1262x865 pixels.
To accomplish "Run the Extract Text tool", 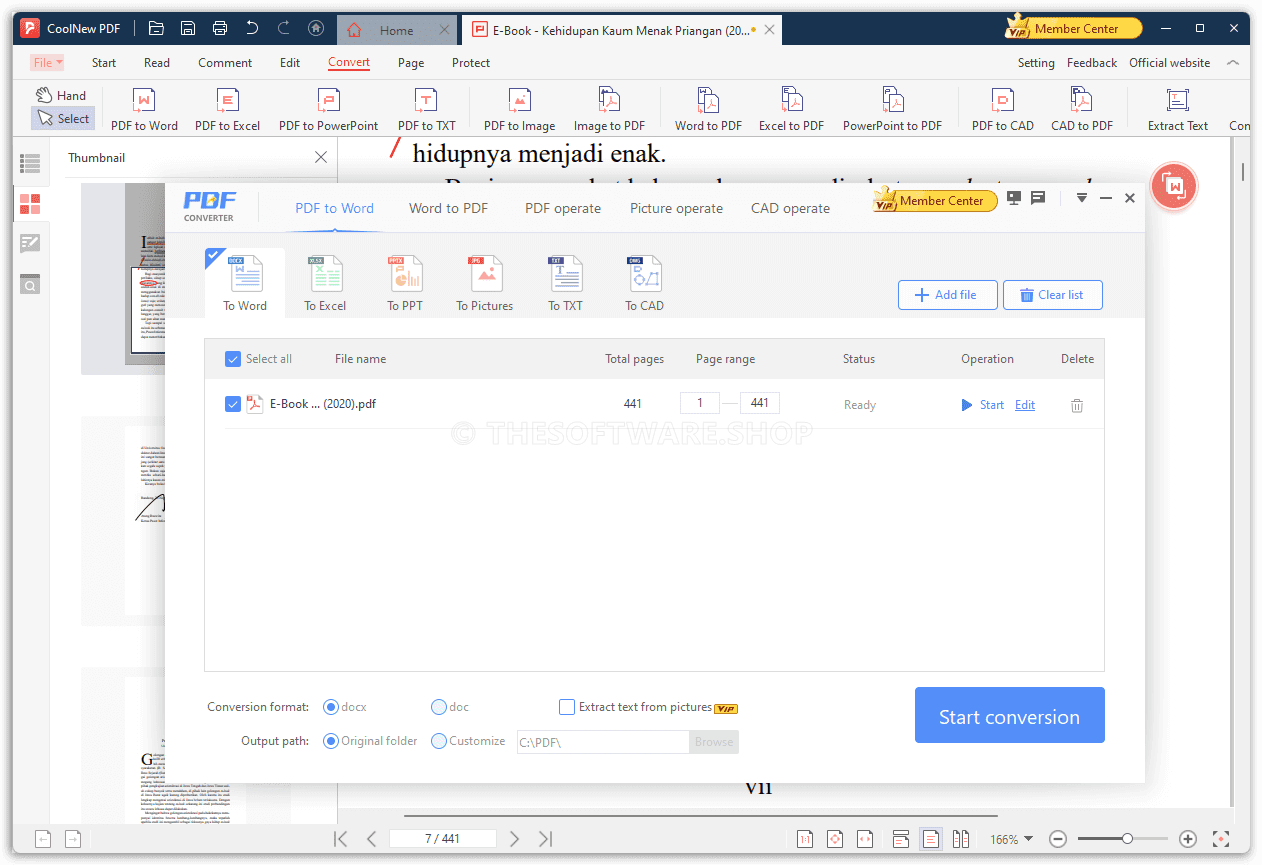I will click(x=1177, y=109).
